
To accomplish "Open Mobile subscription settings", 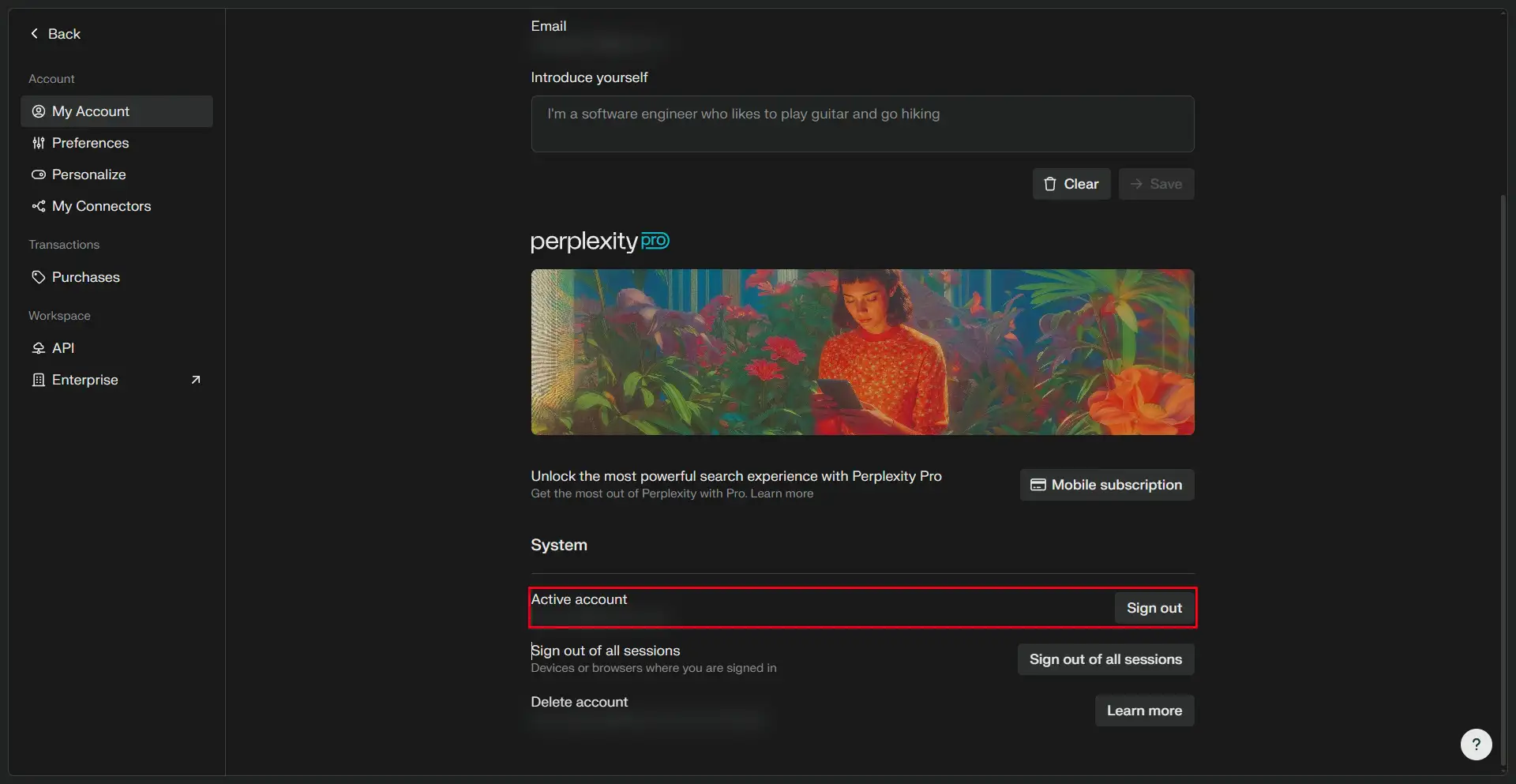I will [x=1107, y=485].
